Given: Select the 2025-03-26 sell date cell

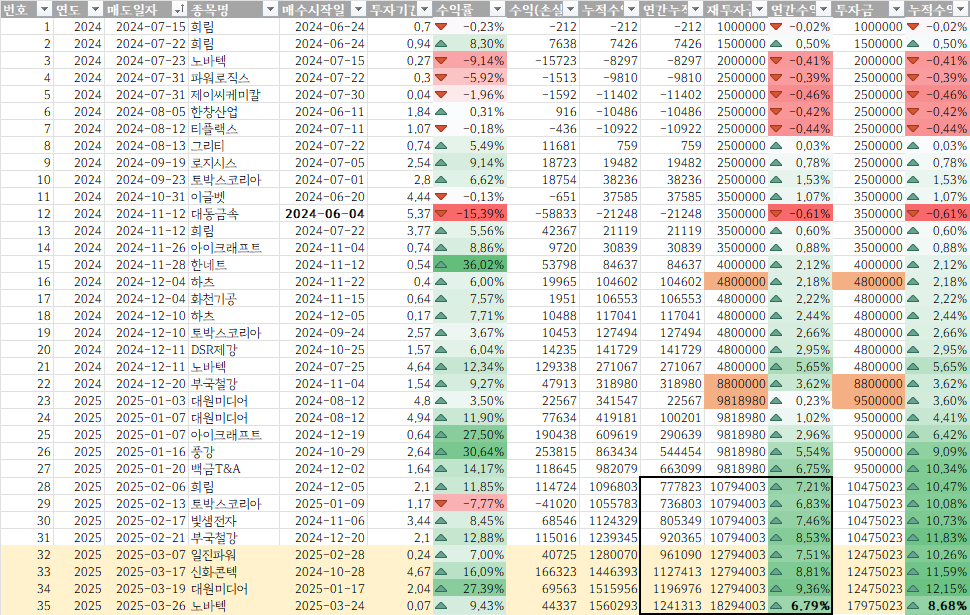Looking at the screenshot, I should click(146, 606).
